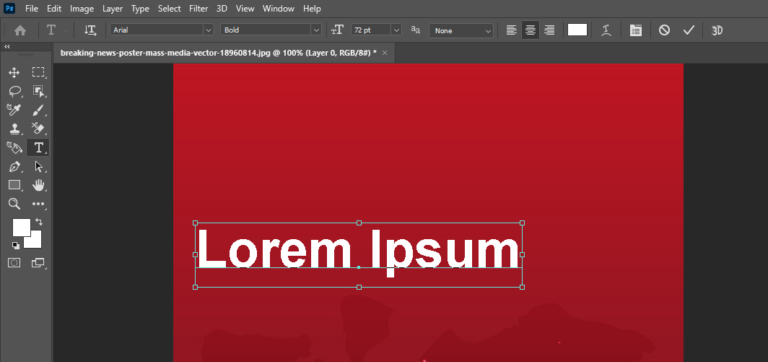The height and width of the screenshot is (362, 768).
Task: Close the breaking-news-poster document tab
Action: (x=384, y=52)
